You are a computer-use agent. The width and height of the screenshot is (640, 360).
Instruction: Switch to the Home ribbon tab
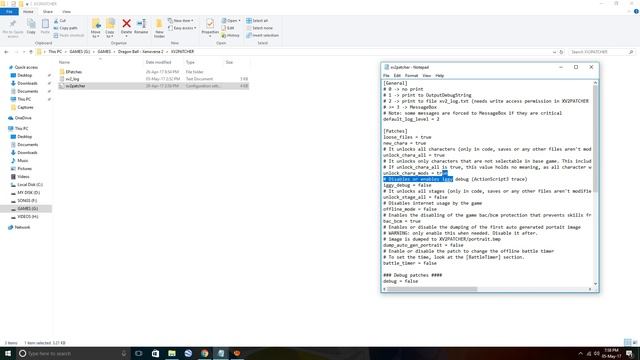click(28, 11)
